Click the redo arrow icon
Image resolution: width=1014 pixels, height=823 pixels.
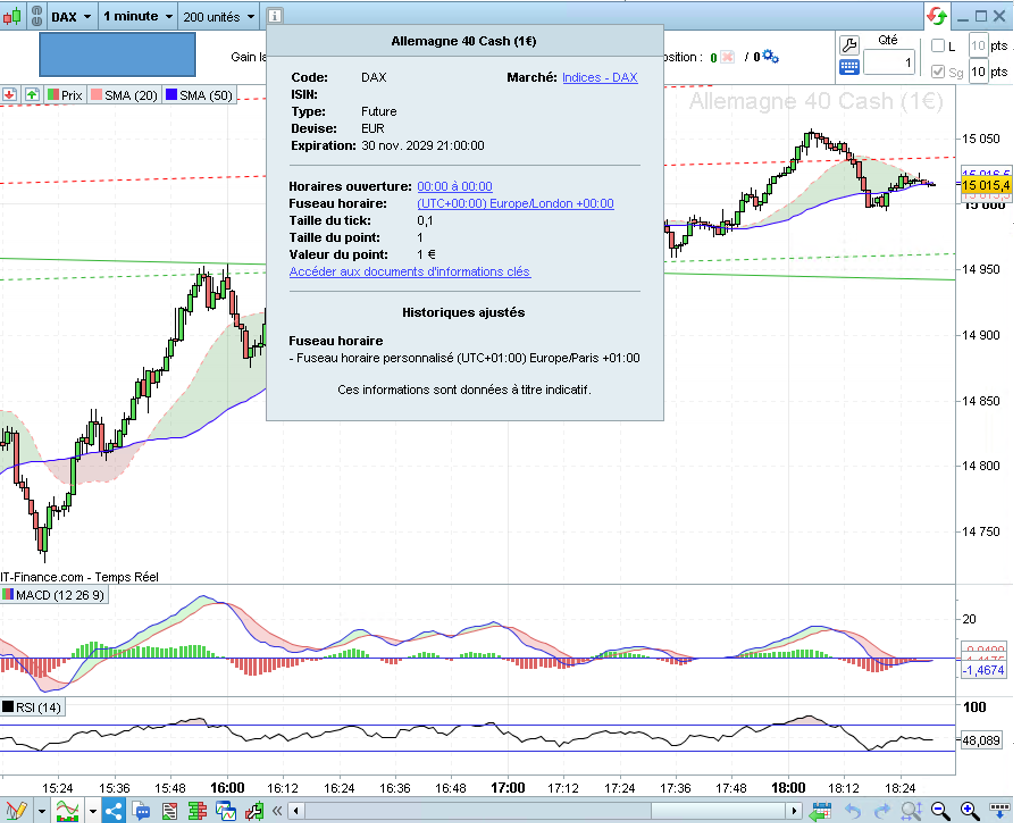pos(881,811)
